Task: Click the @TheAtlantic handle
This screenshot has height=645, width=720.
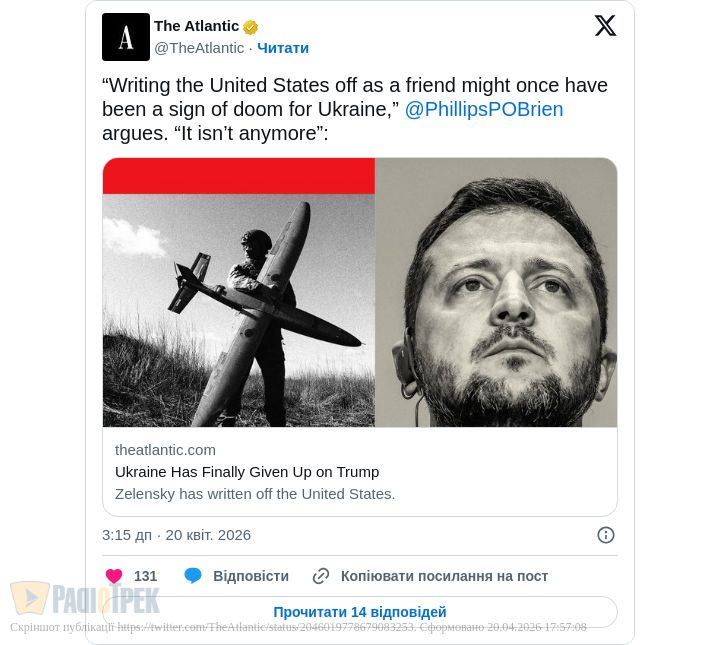Action: pos(199,48)
